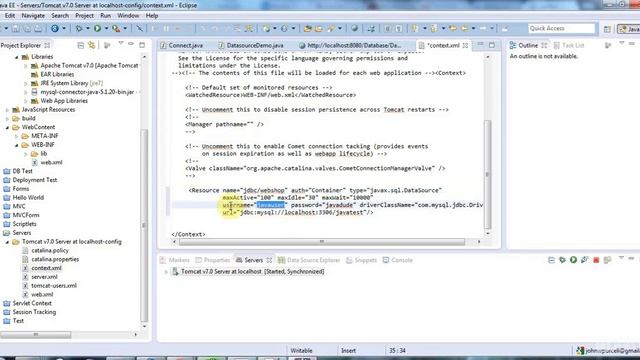This screenshot has width=640, height=360.
Task: Maximize the editor area
Action: (x=492, y=45)
